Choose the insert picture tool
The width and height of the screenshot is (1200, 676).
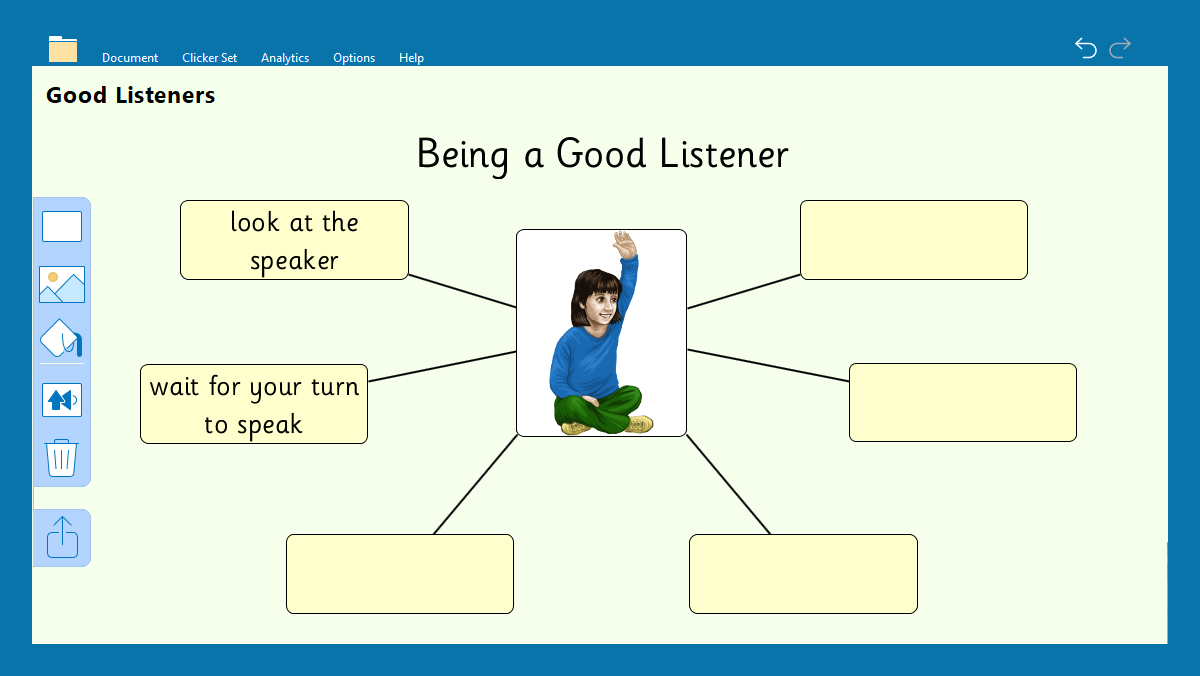(62, 284)
